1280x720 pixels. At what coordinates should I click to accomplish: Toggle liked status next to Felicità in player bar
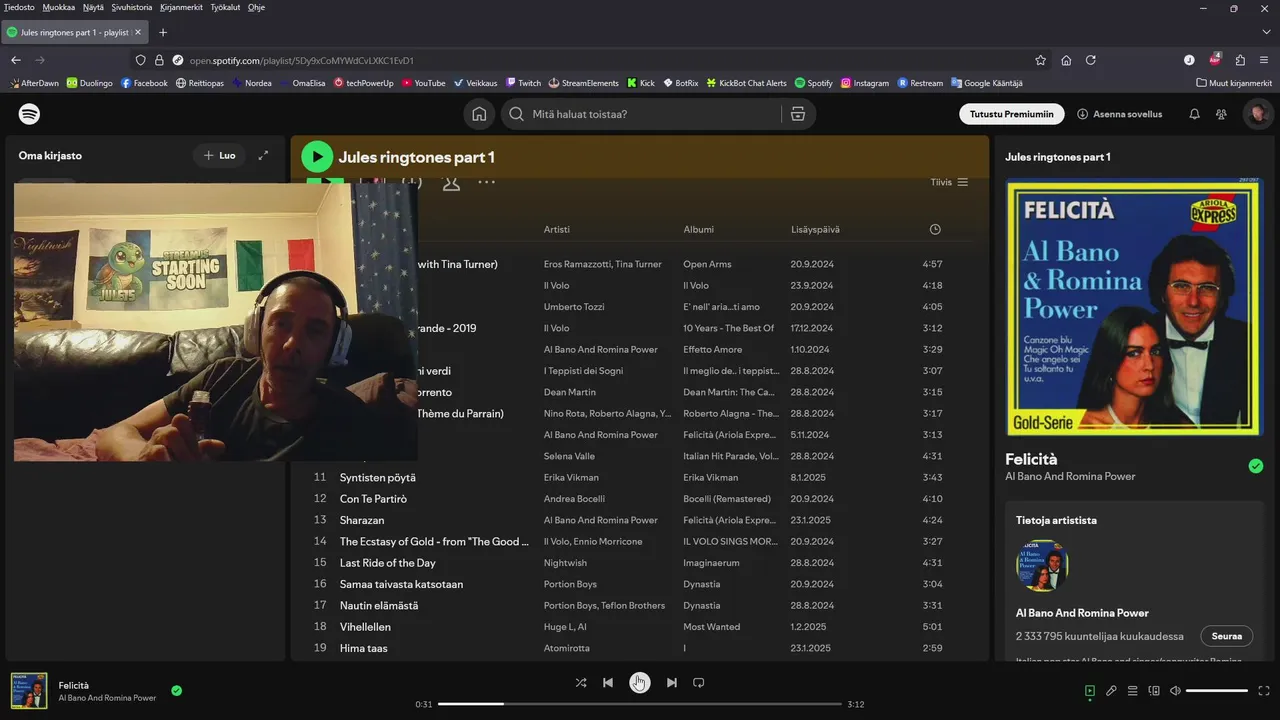[x=177, y=690]
